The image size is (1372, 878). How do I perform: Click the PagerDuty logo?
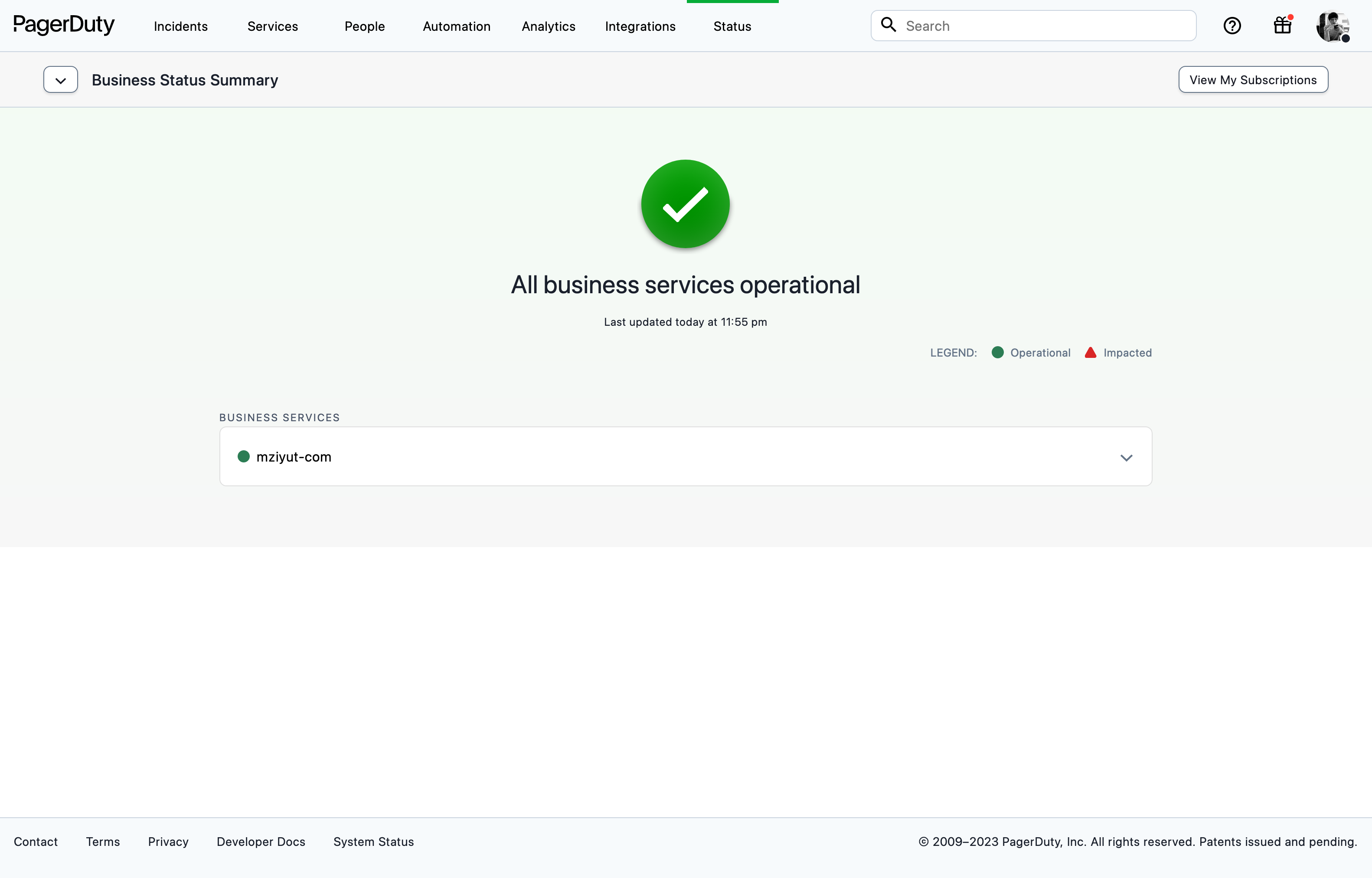64,25
